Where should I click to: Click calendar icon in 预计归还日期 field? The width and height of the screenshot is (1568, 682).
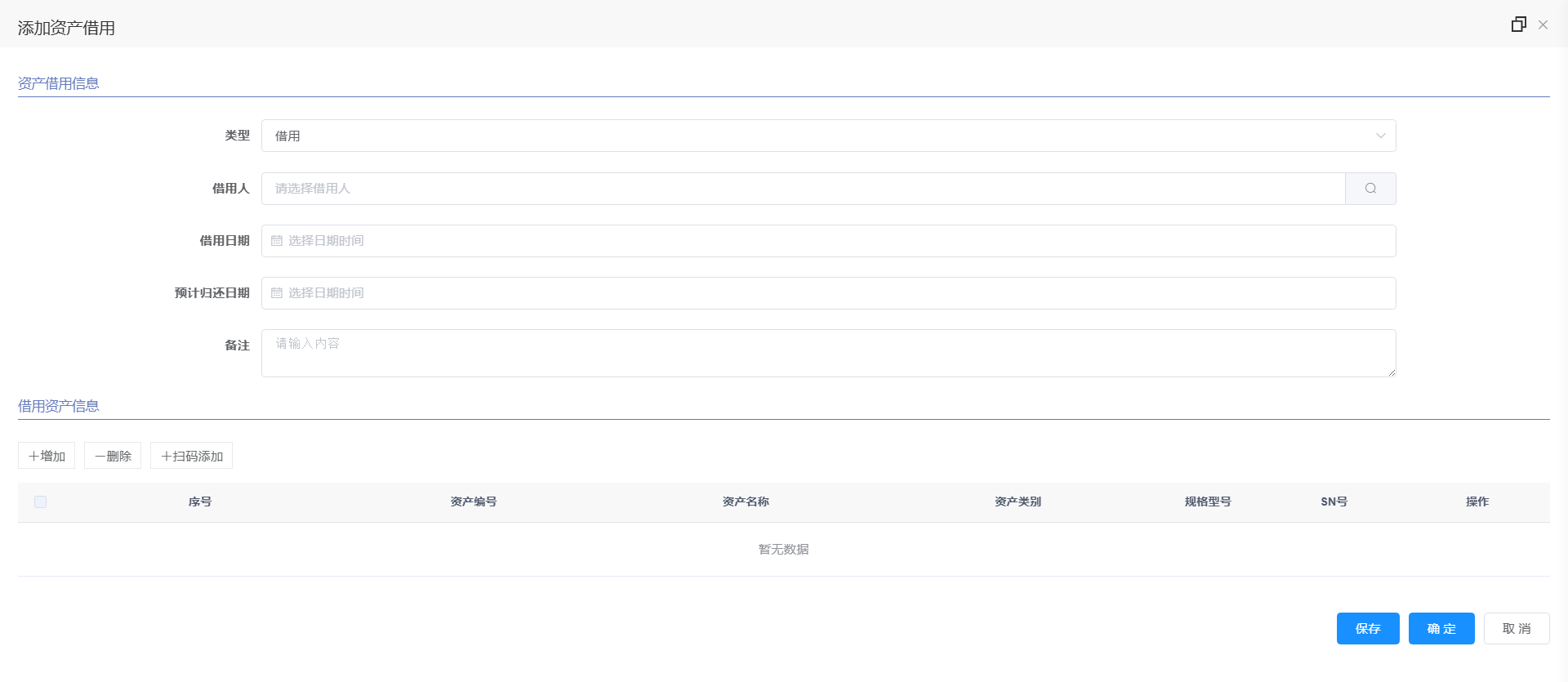(x=277, y=293)
